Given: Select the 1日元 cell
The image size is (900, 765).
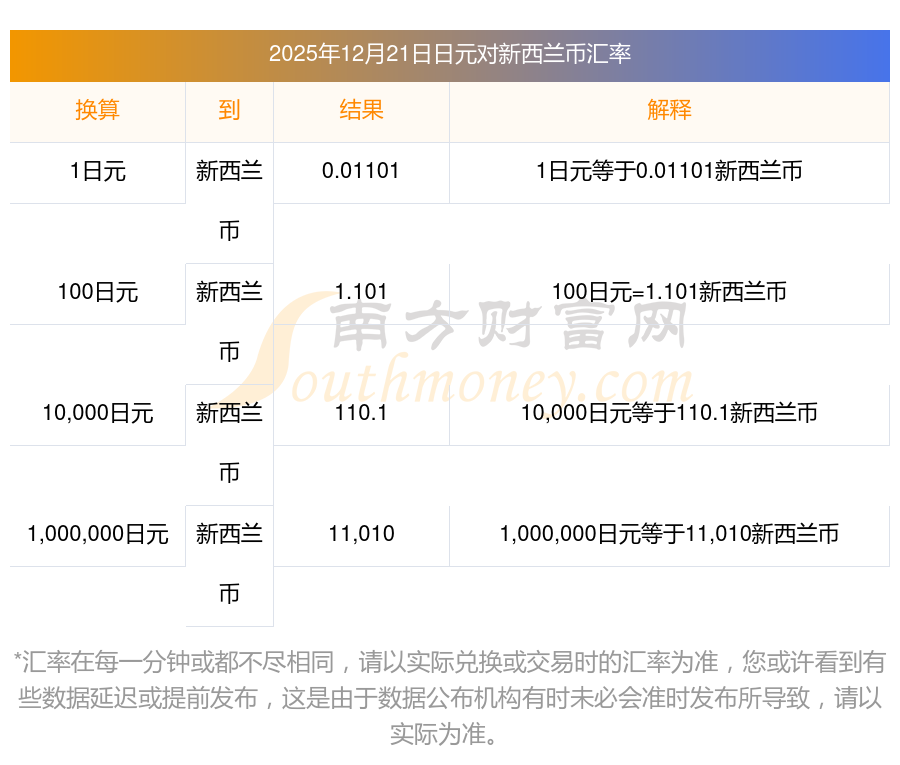Looking at the screenshot, I should [x=97, y=171].
